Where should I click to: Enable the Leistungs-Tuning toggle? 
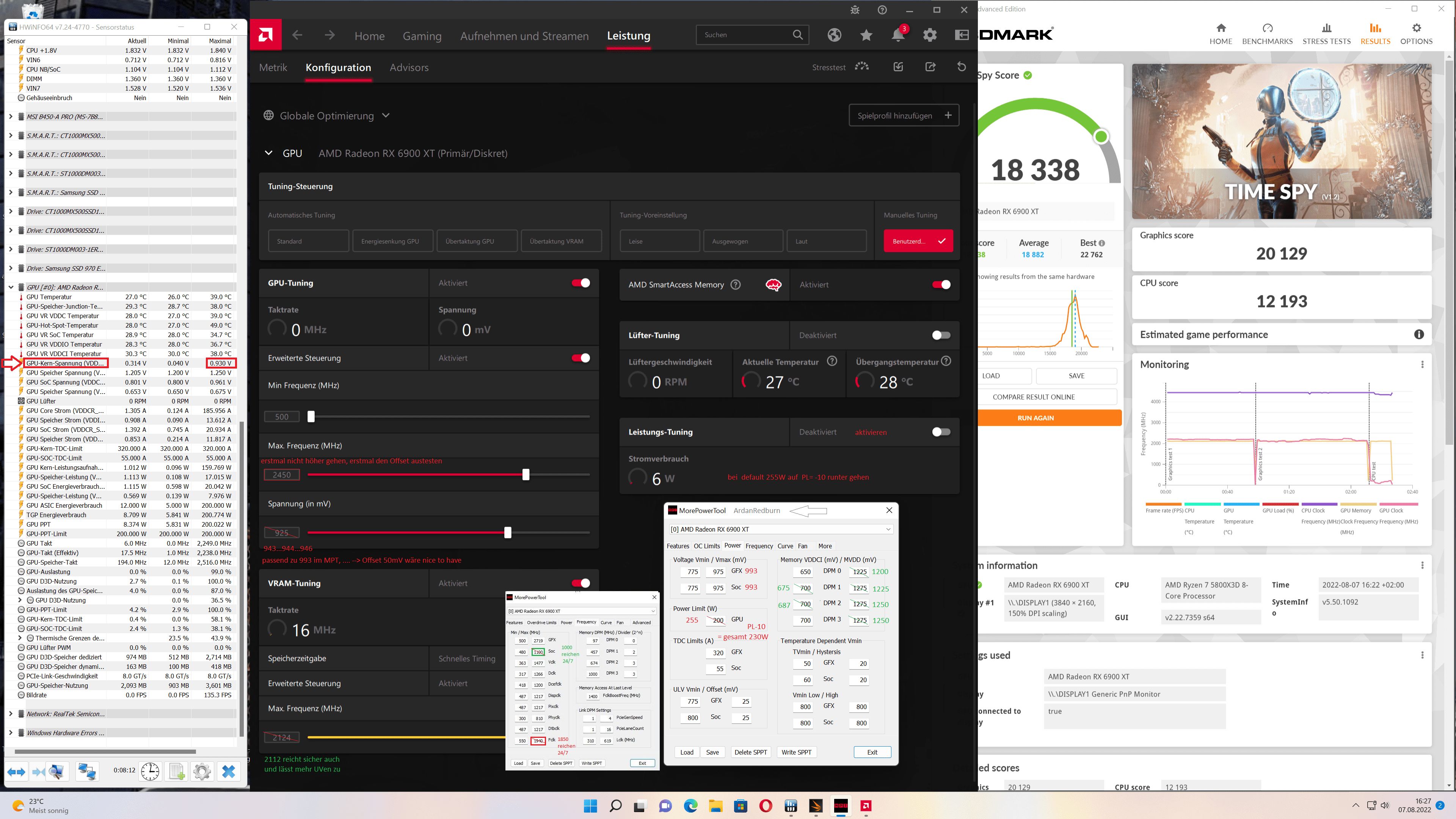(940, 432)
